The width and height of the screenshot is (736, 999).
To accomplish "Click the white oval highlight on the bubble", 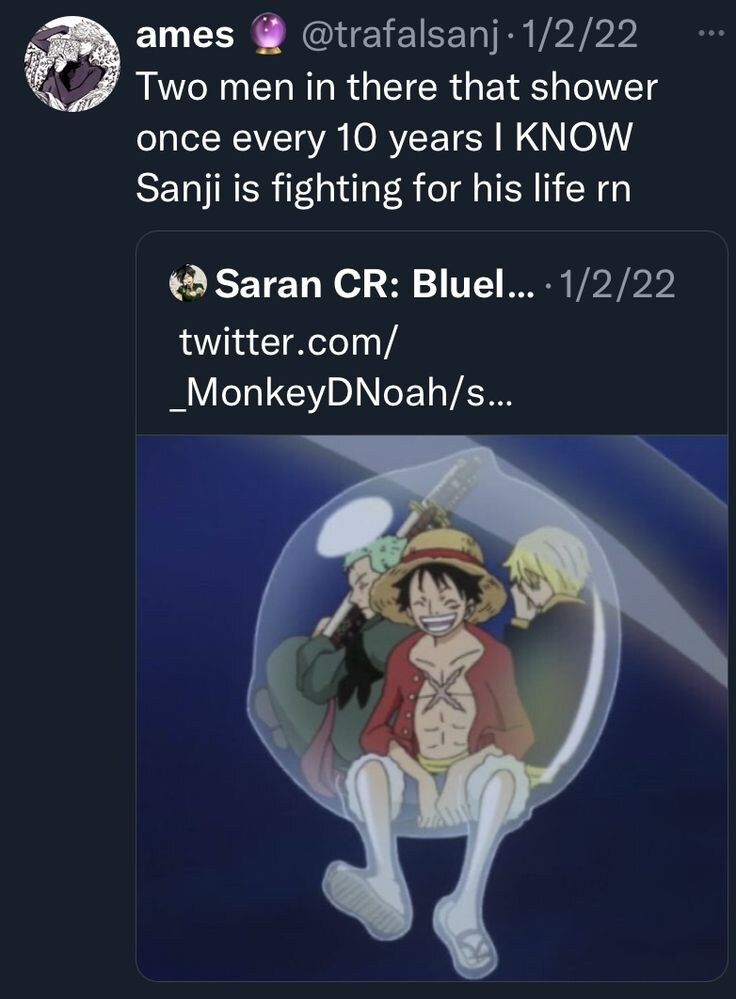I will point(351,529).
